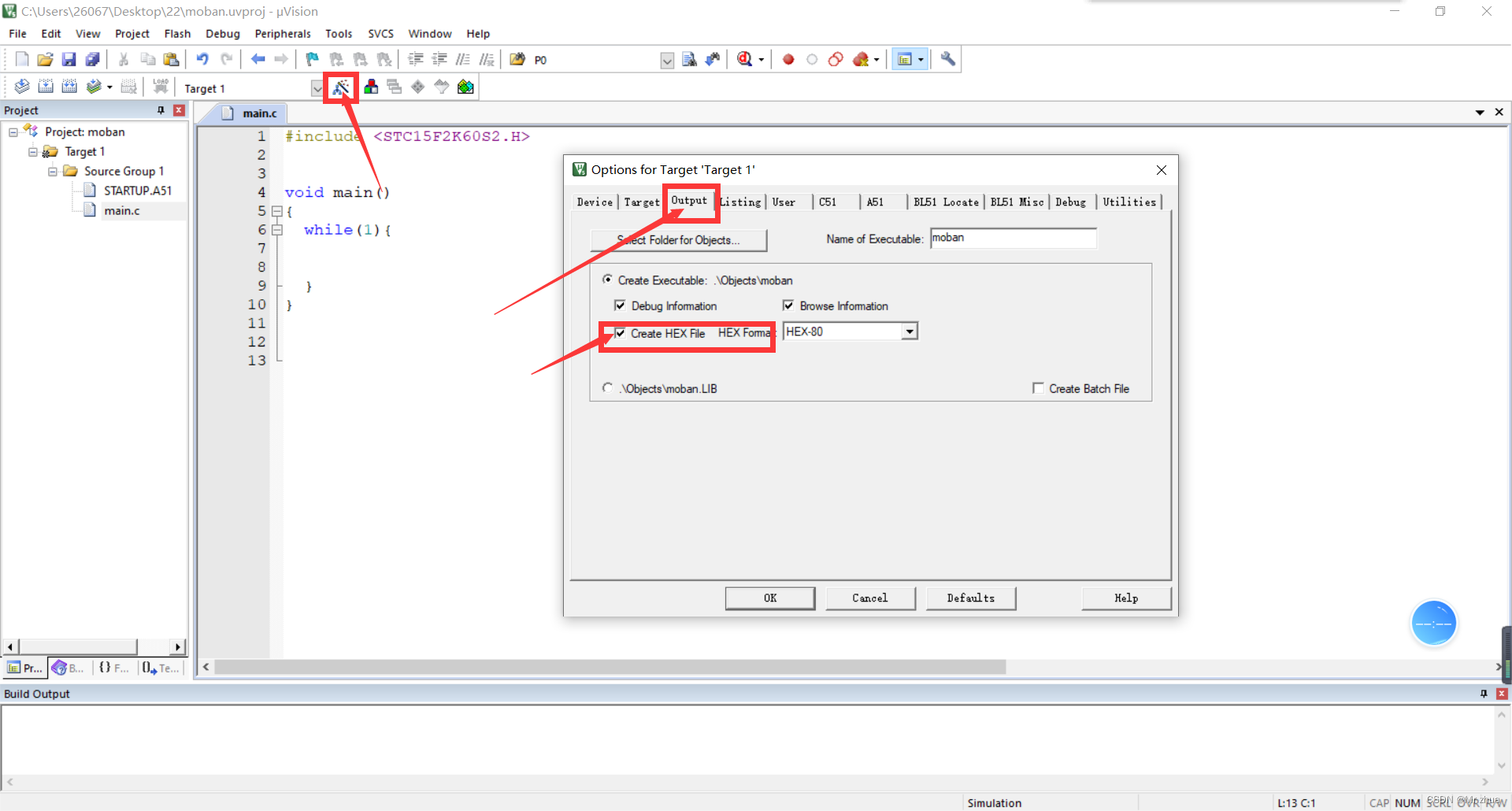Close the Options for Target dialog

click(1161, 170)
